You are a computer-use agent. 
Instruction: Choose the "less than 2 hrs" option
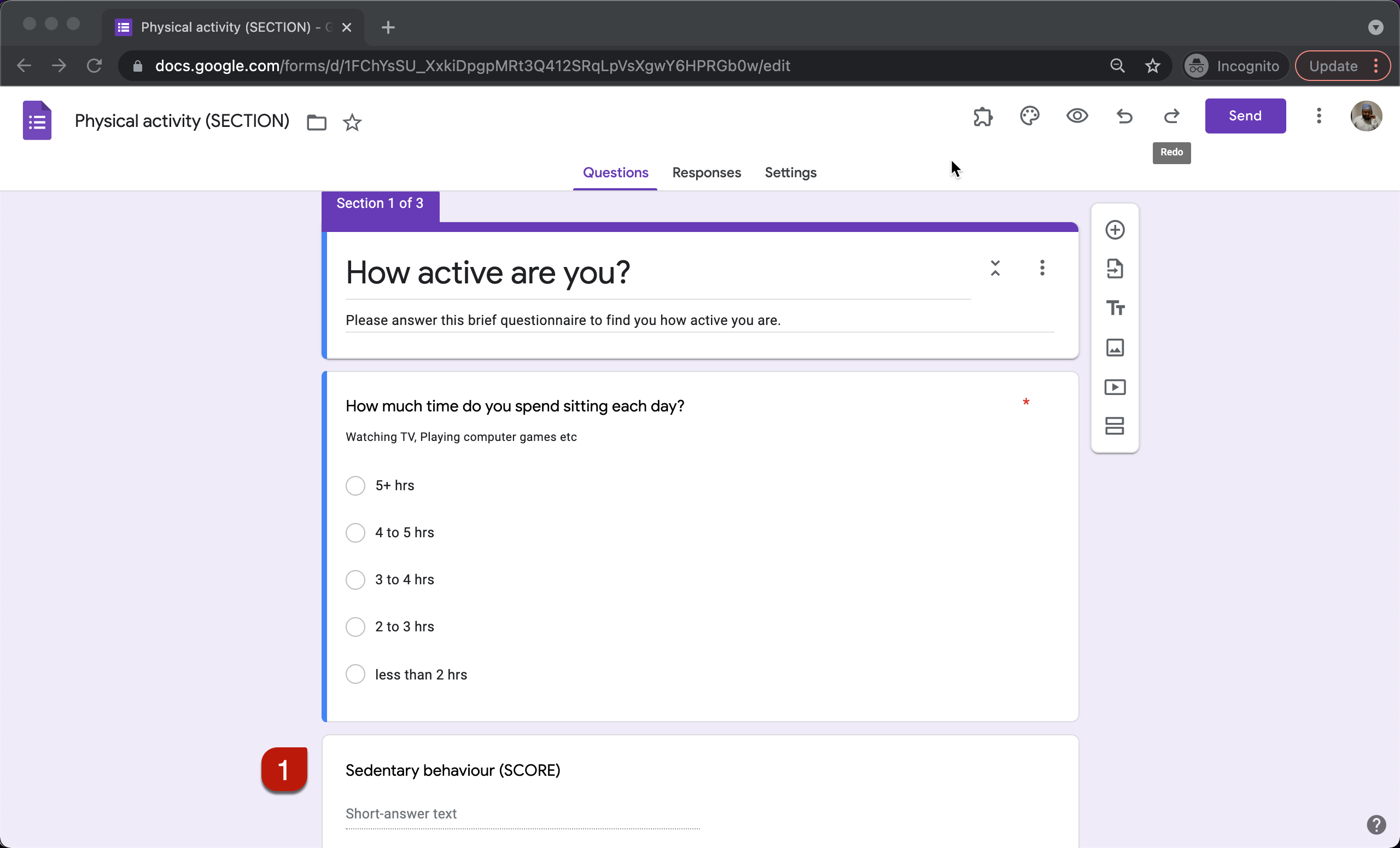tap(355, 674)
